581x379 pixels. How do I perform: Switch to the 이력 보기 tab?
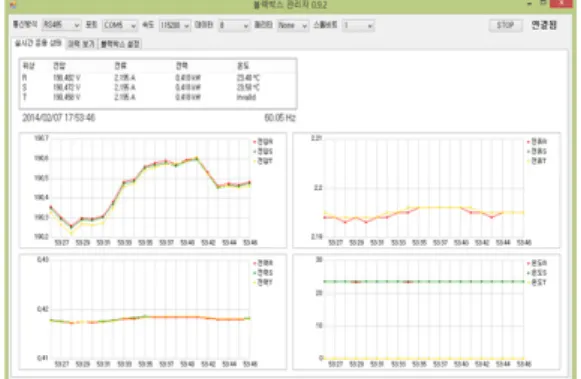[81, 44]
